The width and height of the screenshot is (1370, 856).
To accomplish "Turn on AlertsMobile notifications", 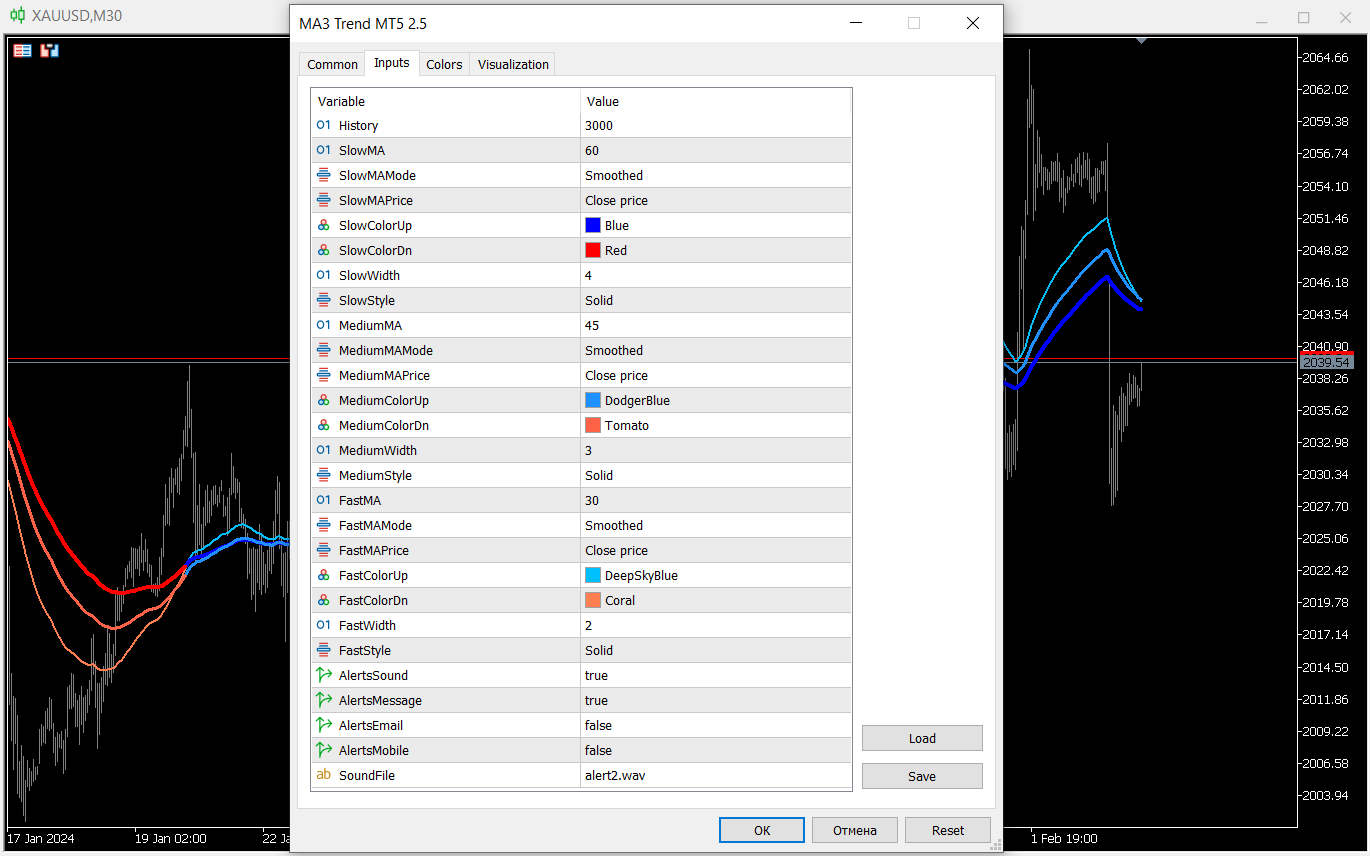I will tap(650, 750).
